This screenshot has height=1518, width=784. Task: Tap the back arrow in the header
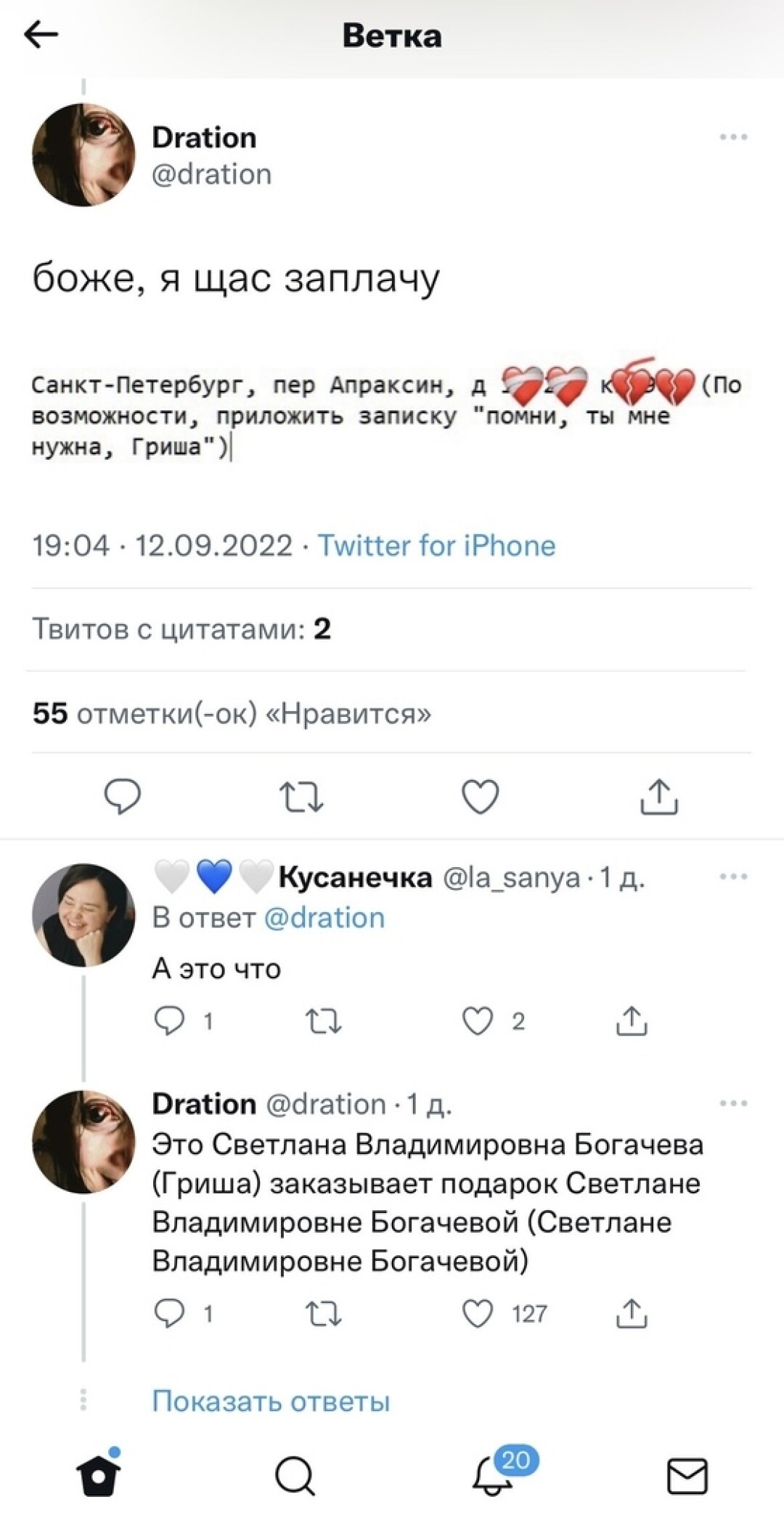41,34
